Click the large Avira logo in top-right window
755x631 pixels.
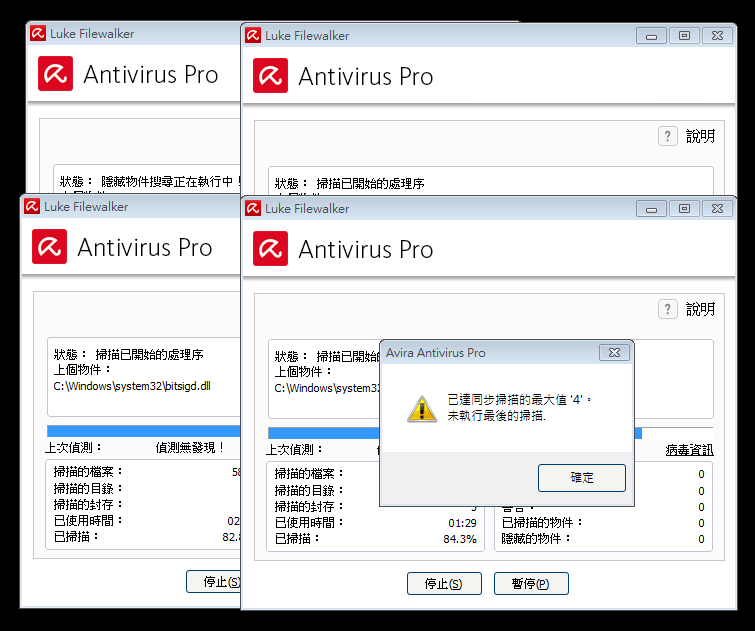270,76
